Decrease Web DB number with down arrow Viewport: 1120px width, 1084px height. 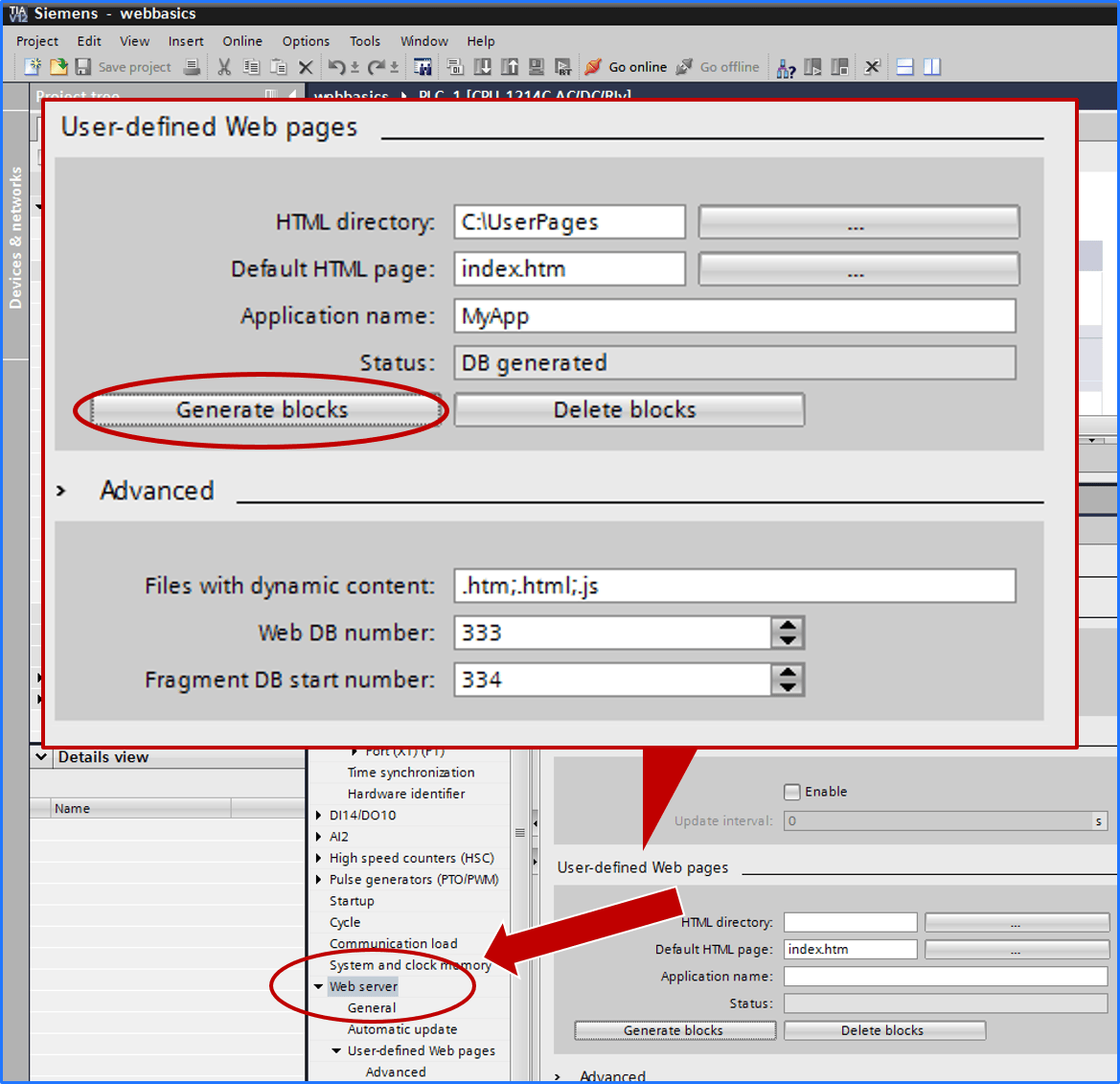[x=788, y=640]
